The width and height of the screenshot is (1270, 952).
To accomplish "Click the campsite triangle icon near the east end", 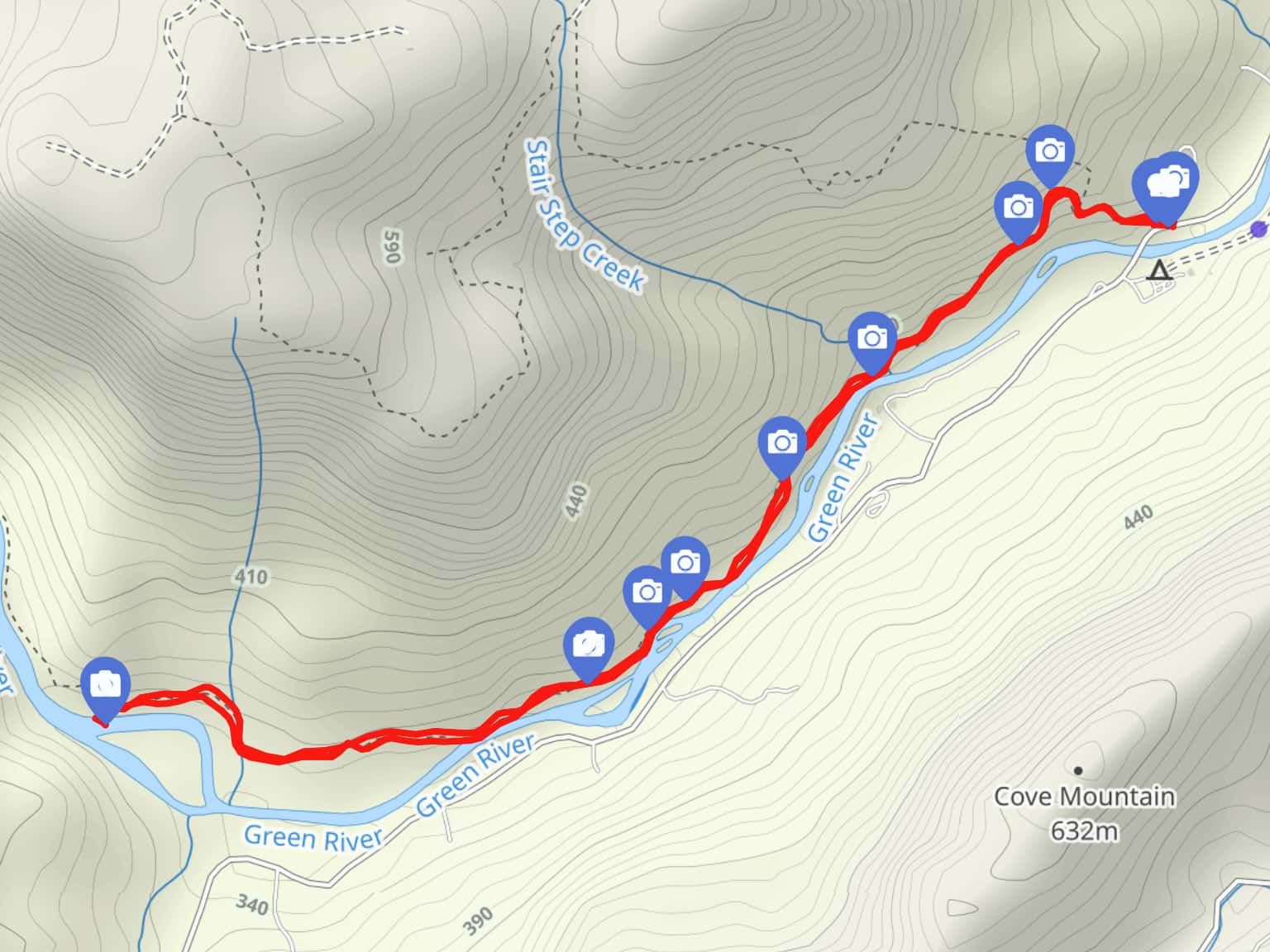I will click(x=1160, y=270).
